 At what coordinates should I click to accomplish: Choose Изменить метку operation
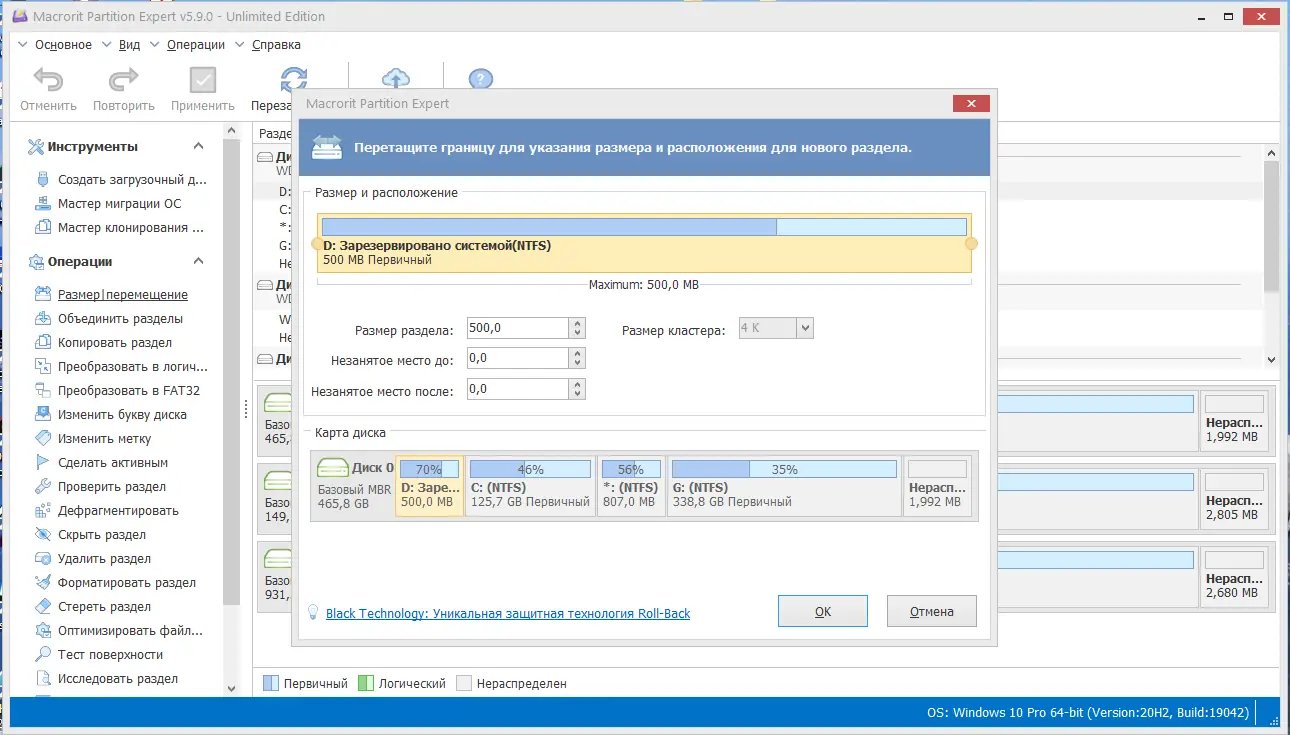pos(92,439)
